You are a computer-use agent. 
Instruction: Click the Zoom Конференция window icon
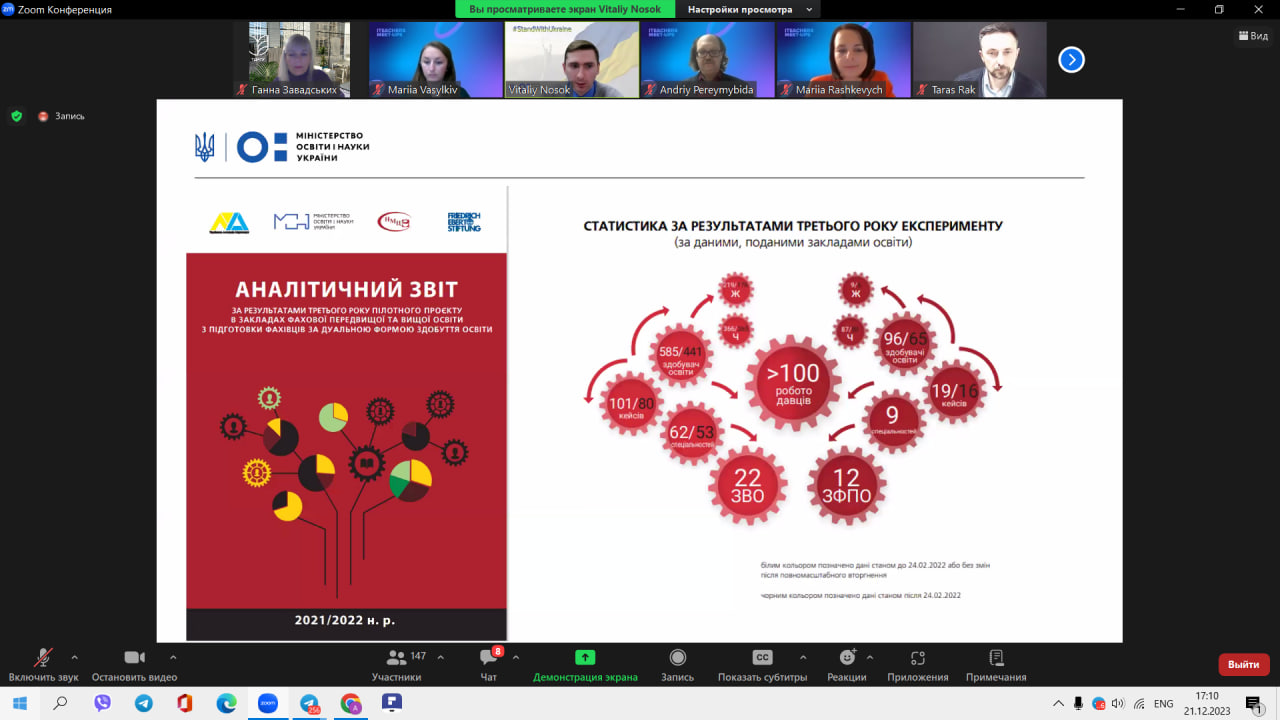tap(8, 9)
